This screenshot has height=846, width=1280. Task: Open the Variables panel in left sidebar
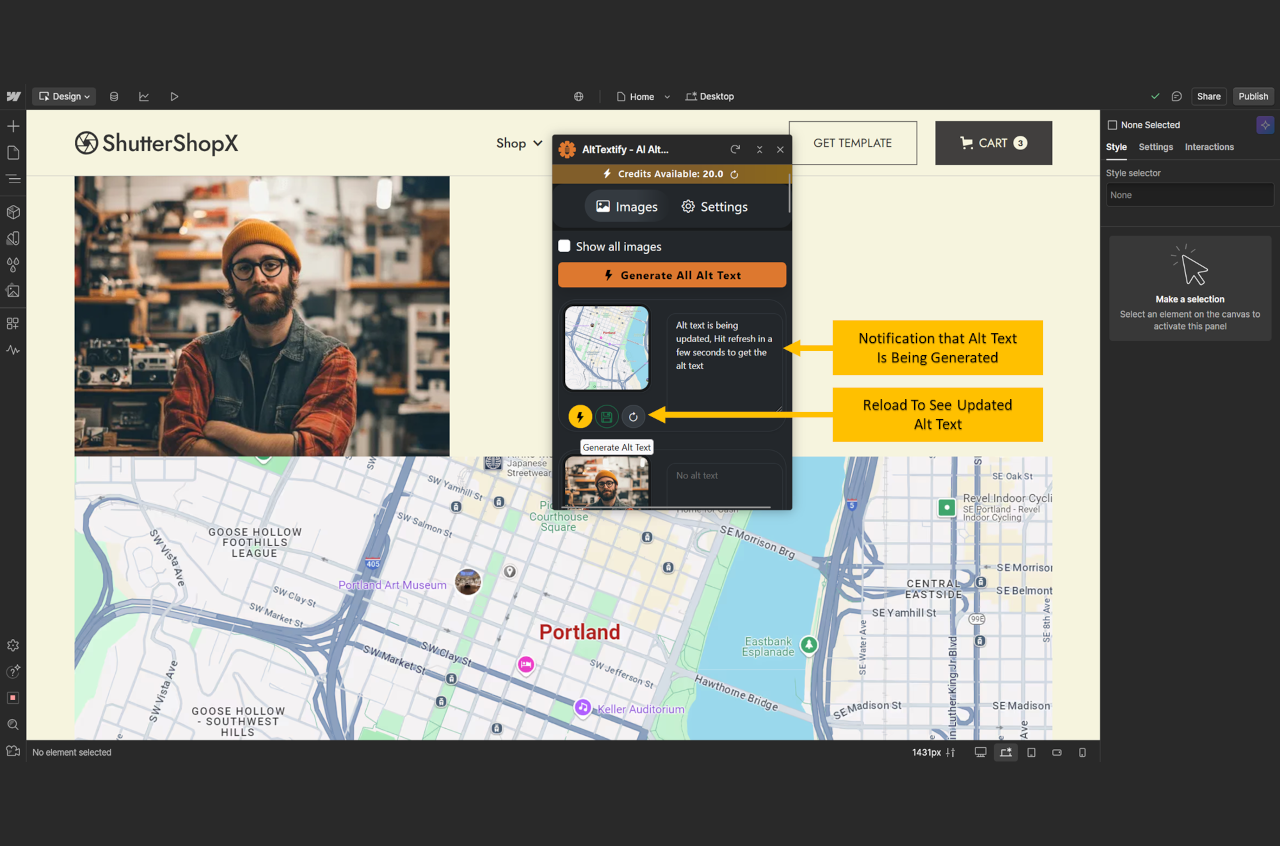click(13, 238)
